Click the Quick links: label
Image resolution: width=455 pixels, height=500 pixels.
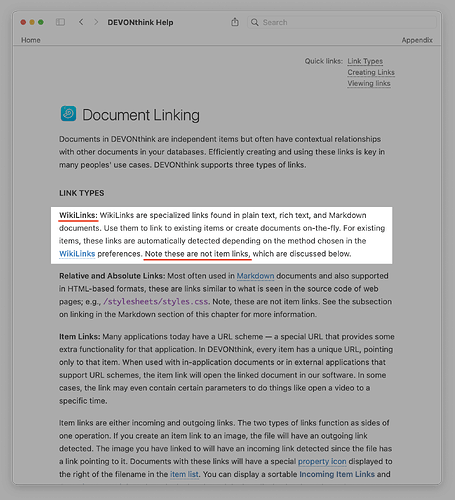324,61
